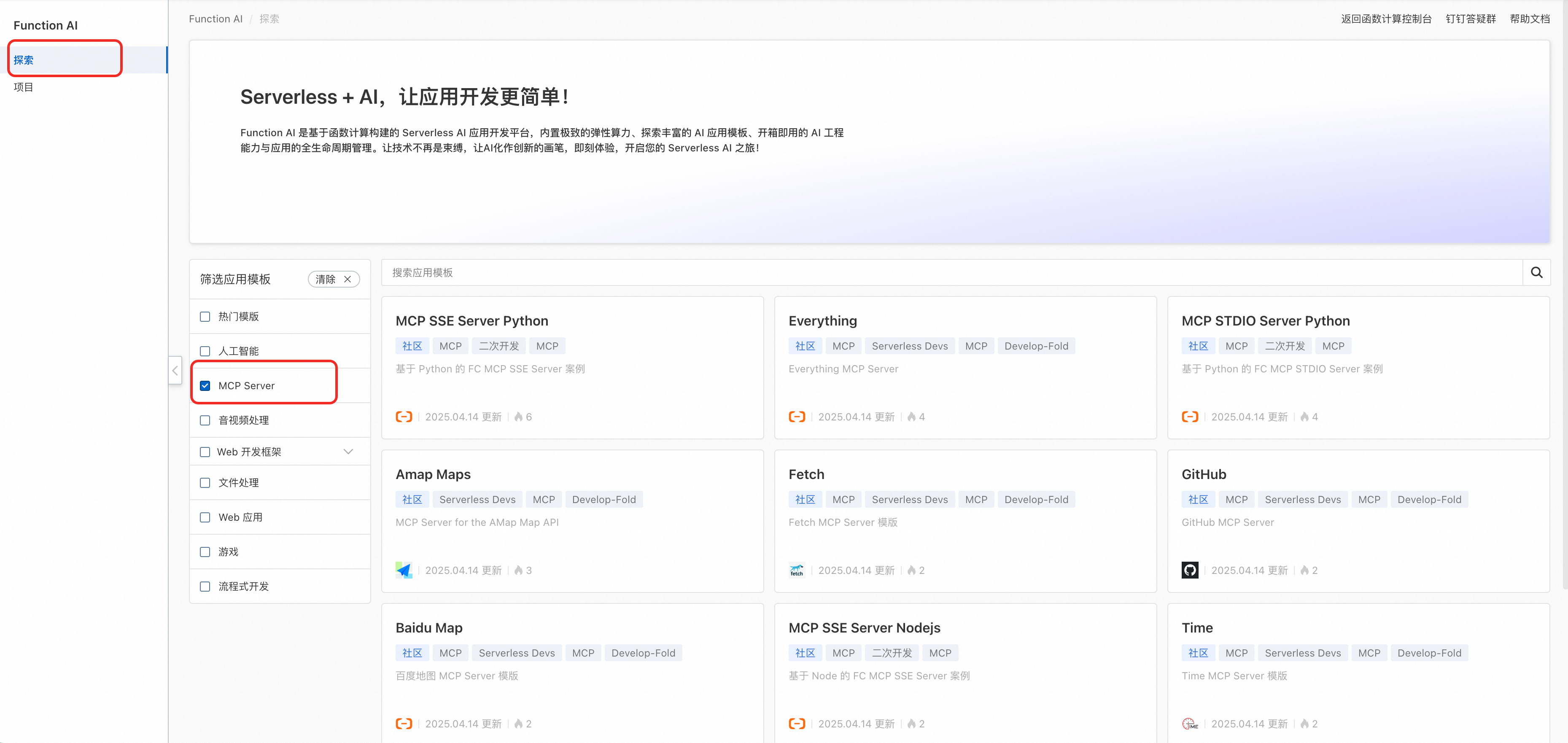This screenshot has height=743, width=1568.
Task: Click the 搜索应用模板 search field
Action: click(950, 272)
